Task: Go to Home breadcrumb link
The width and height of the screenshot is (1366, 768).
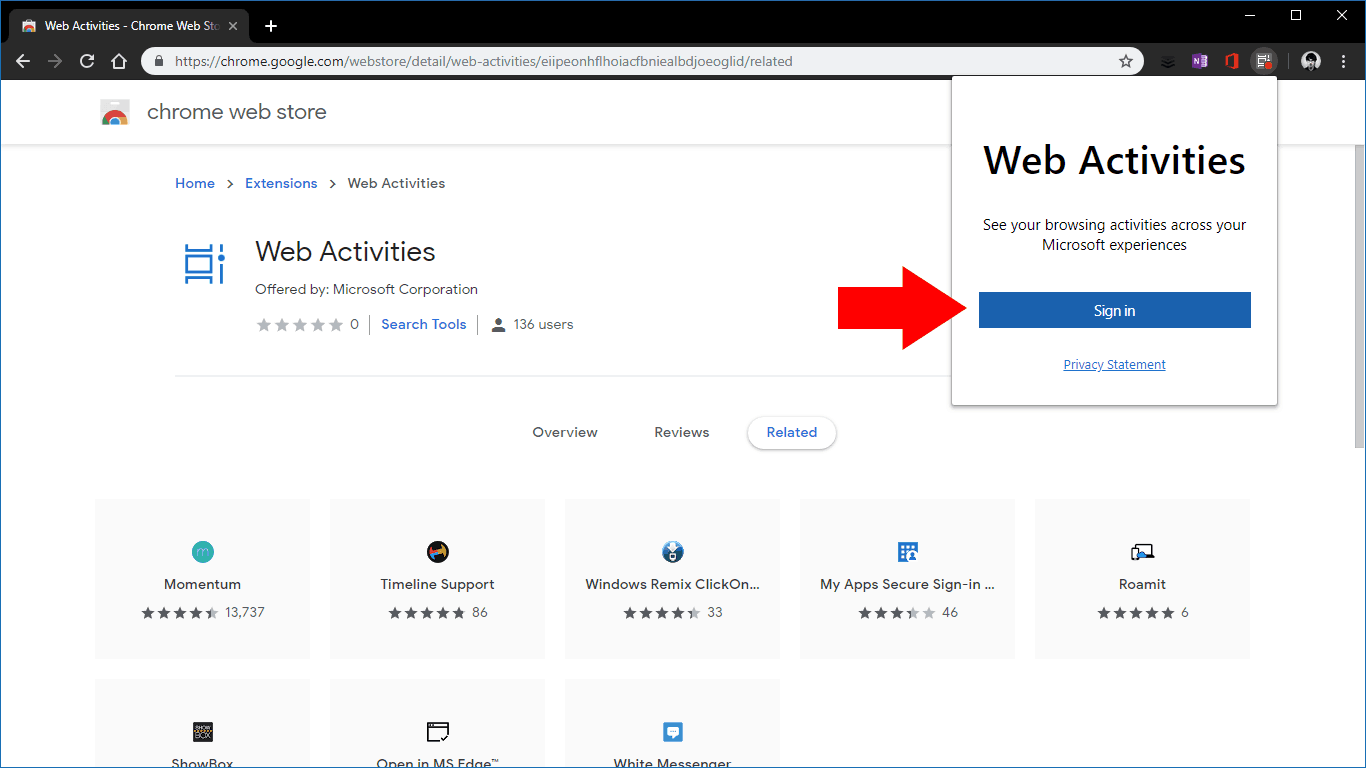Action: (x=195, y=183)
